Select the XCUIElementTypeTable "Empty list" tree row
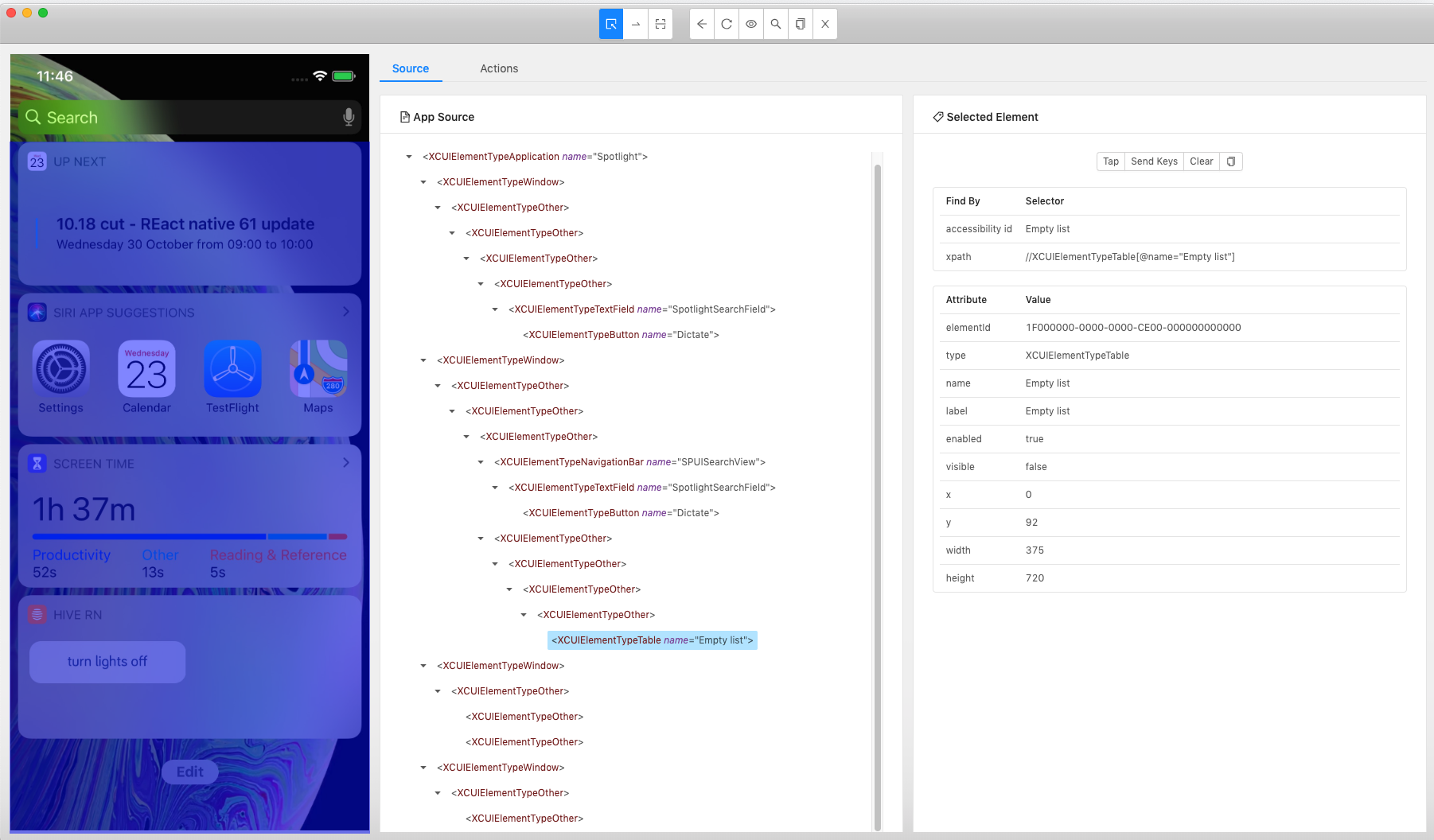 pos(653,640)
